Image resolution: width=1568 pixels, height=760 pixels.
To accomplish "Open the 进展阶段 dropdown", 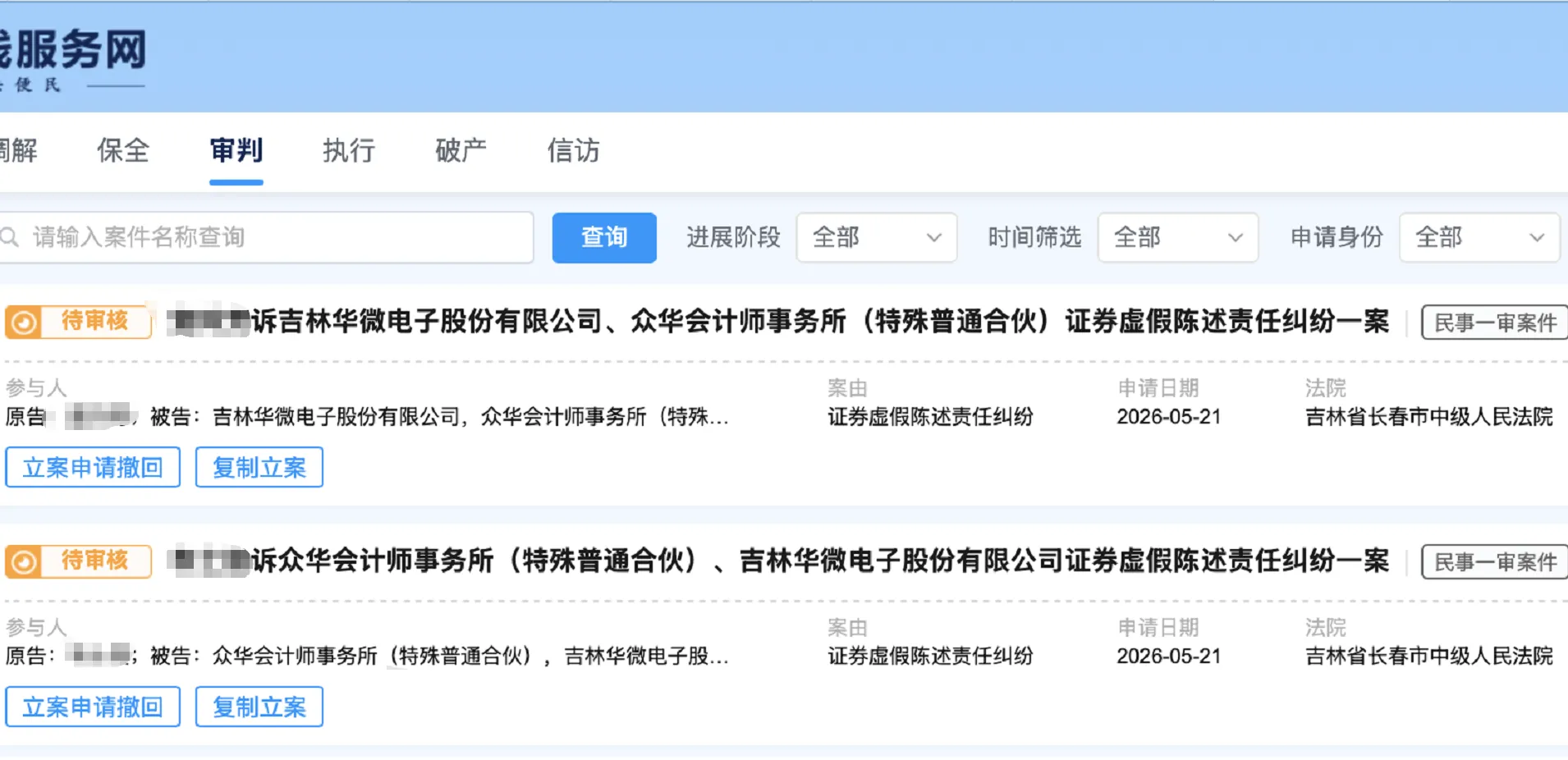I will pyautogui.click(x=876, y=238).
